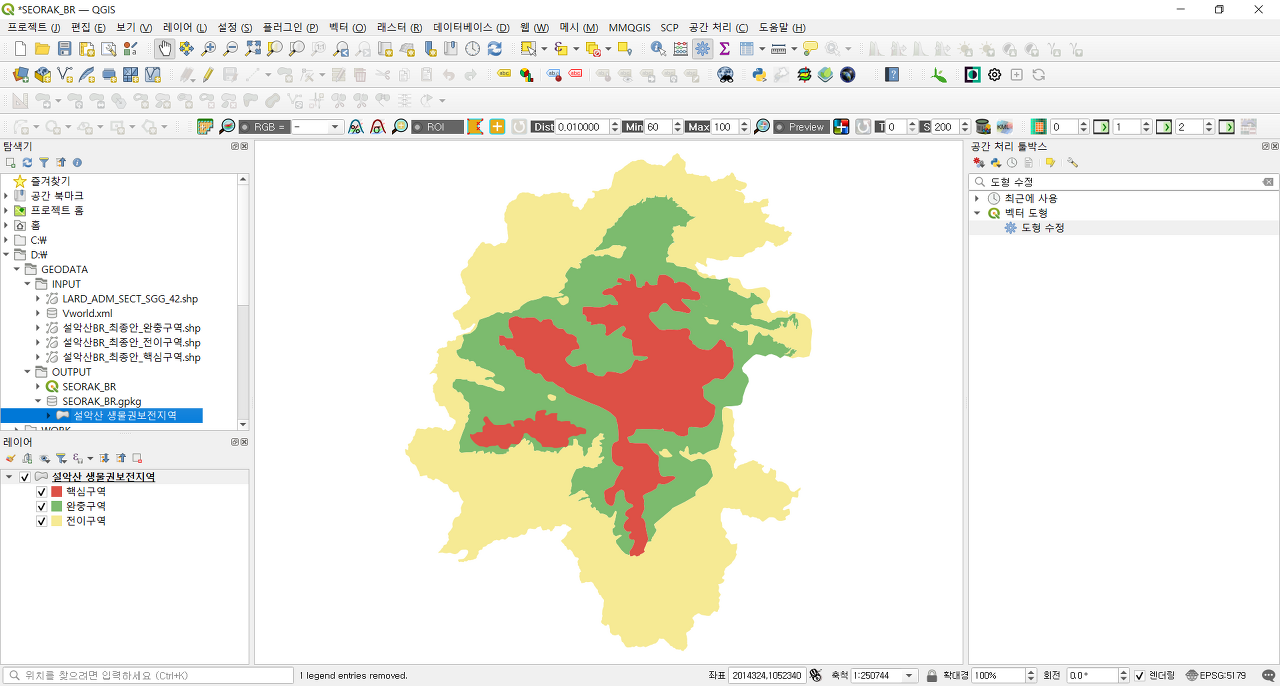The image size is (1280, 686).
Task: Click the Toggle Editing pencil icon
Action: point(208,75)
